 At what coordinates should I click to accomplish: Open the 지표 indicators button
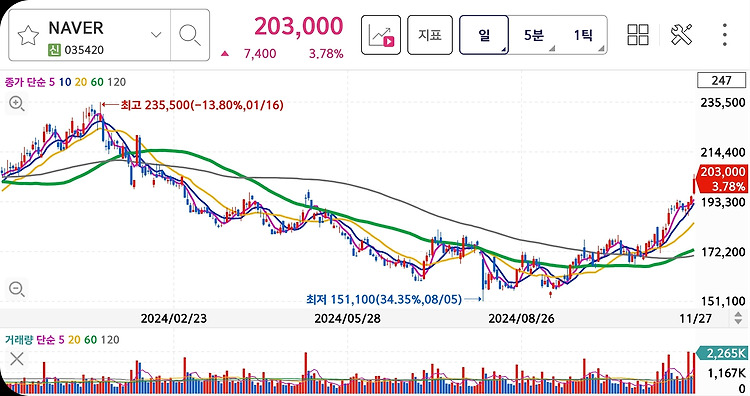pyautogui.click(x=430, y=34)
